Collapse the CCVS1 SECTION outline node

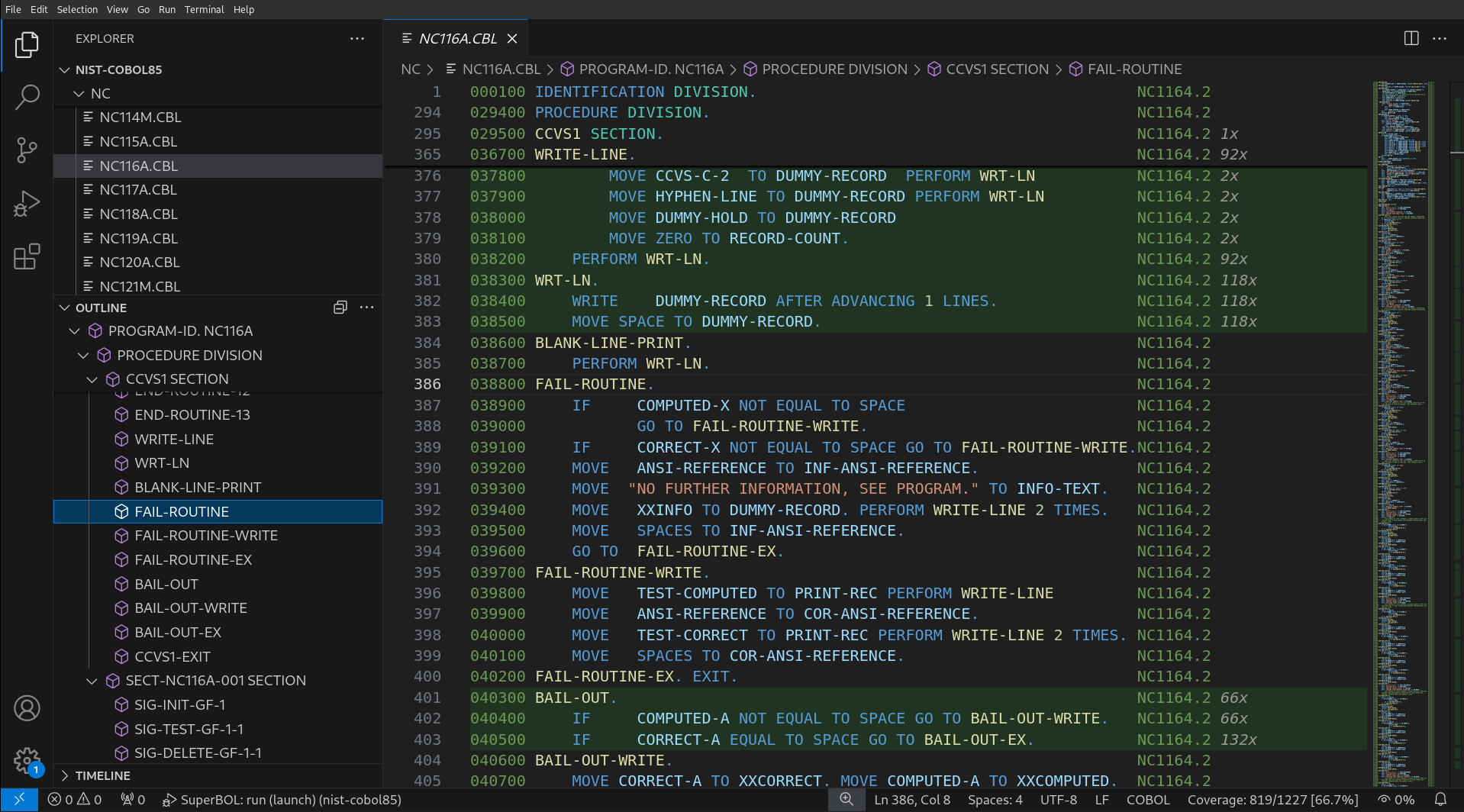tap(92, 379)
